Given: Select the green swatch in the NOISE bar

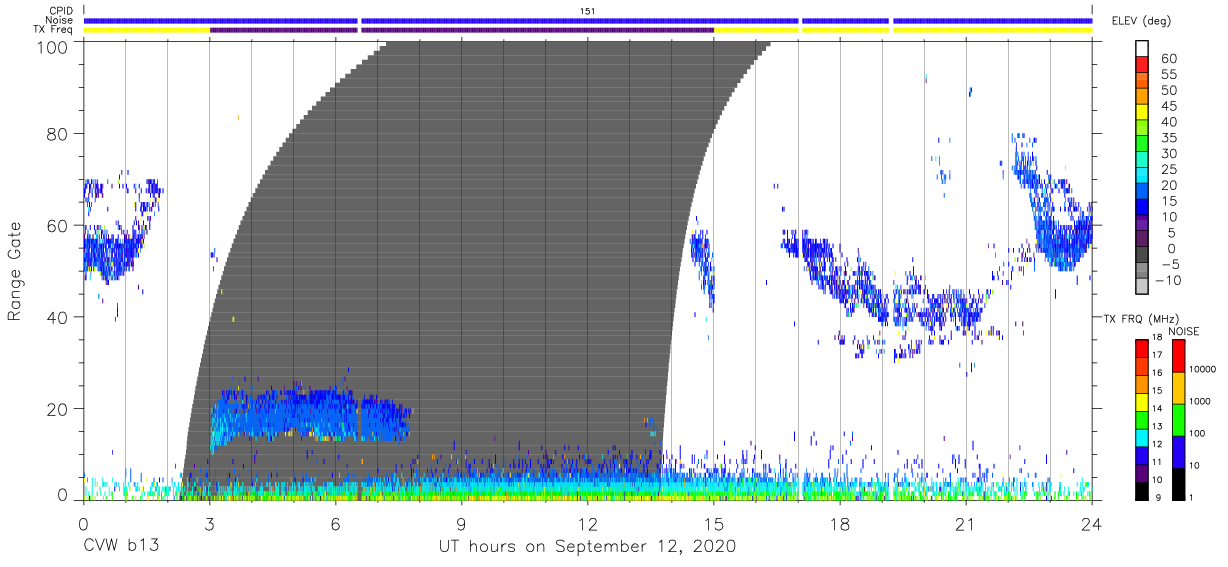Looking at the screenshot, I should 1177,419.
